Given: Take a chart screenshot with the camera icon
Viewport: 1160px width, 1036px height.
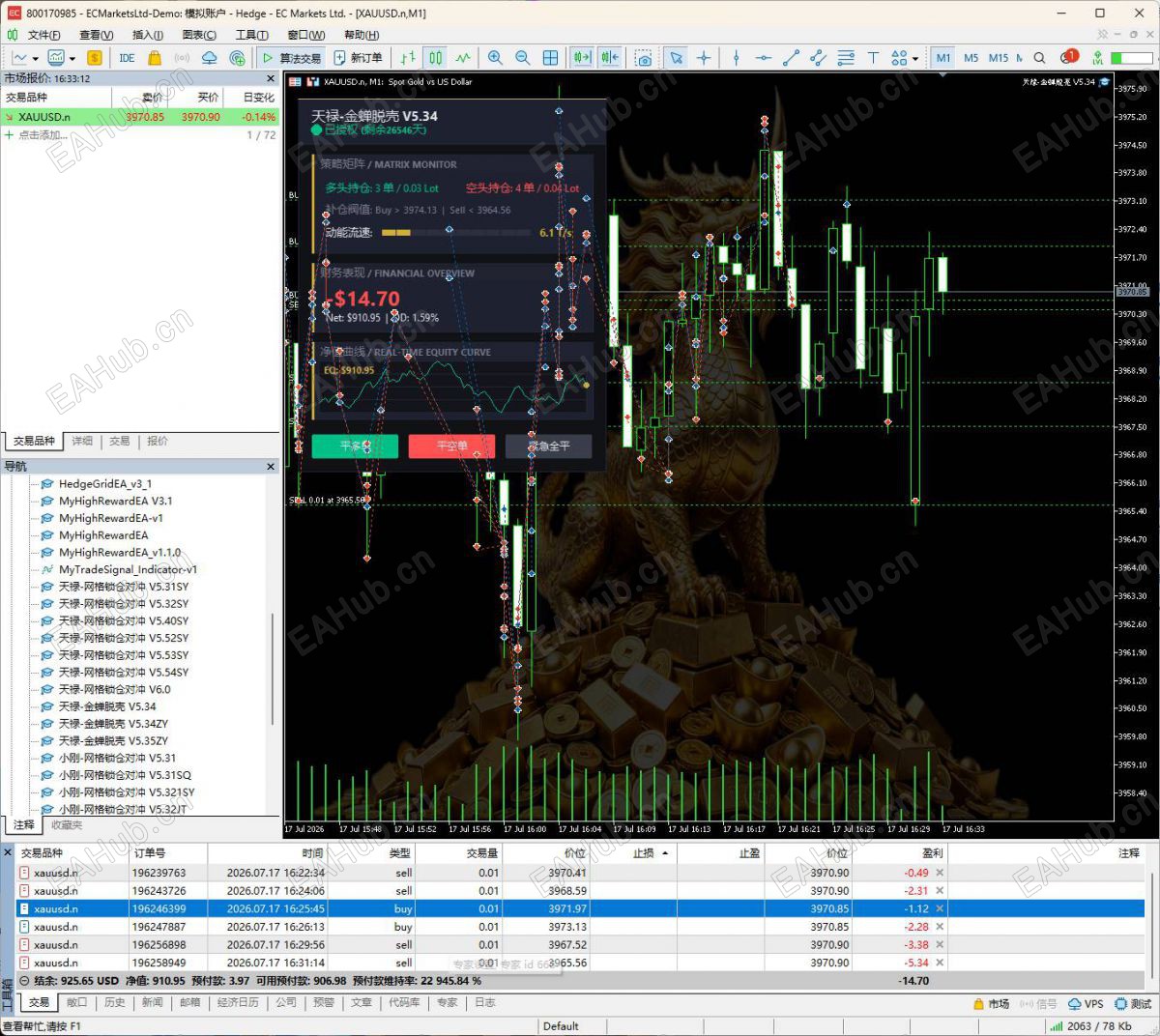Looking at the screenshot, I should coord(644,58).
